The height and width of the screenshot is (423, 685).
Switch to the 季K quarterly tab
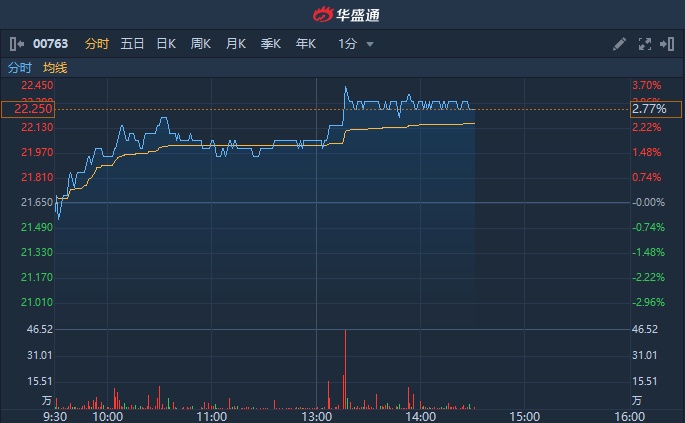(x=271, y=44)
